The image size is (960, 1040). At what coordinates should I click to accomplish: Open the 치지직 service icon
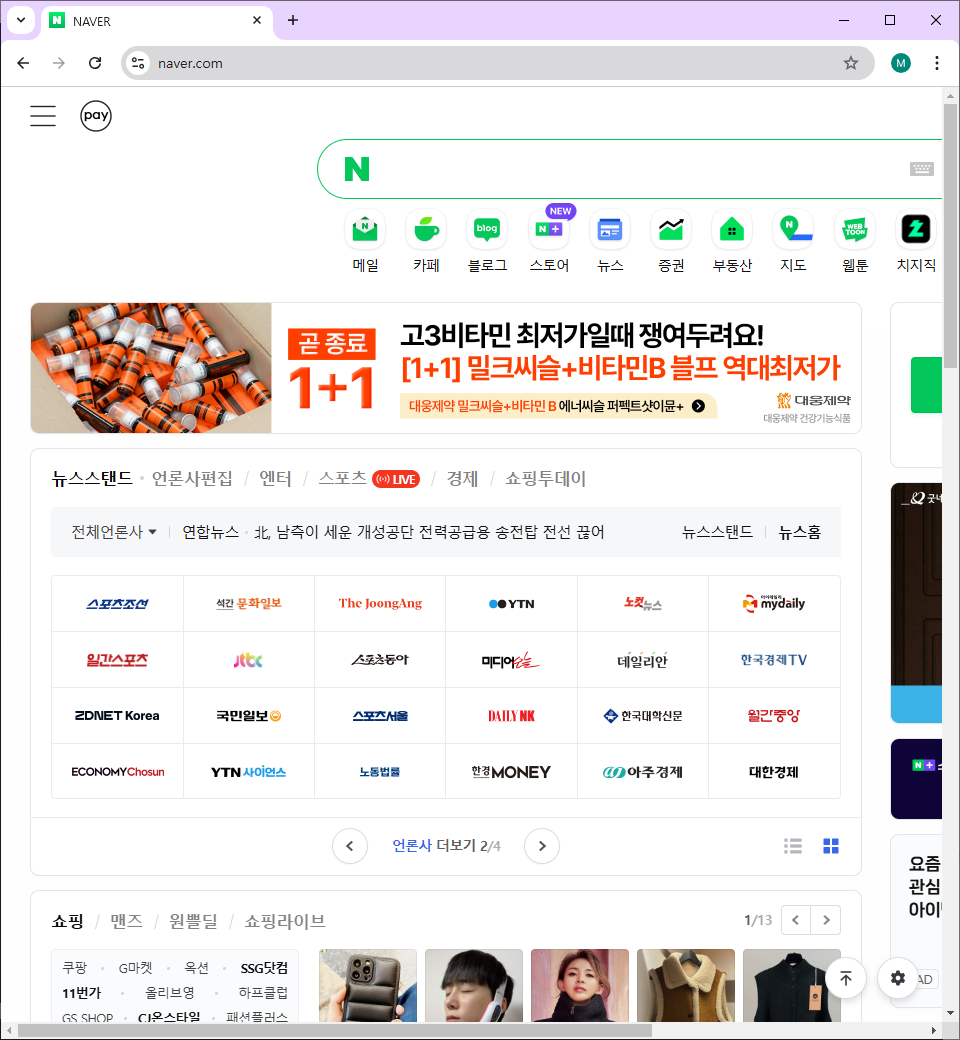pos(915,229)
